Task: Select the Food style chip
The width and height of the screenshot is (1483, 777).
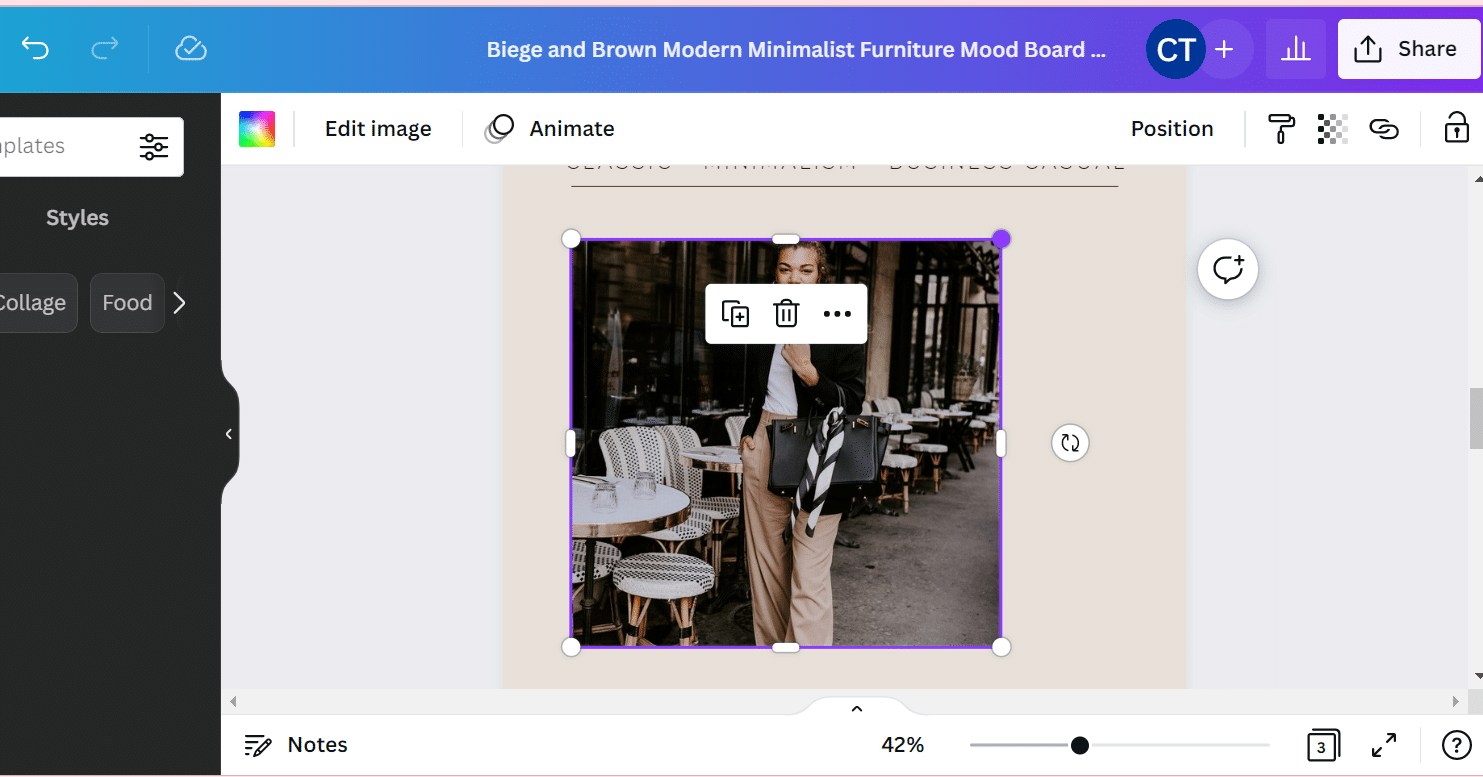Action: (x=127, y=303)
